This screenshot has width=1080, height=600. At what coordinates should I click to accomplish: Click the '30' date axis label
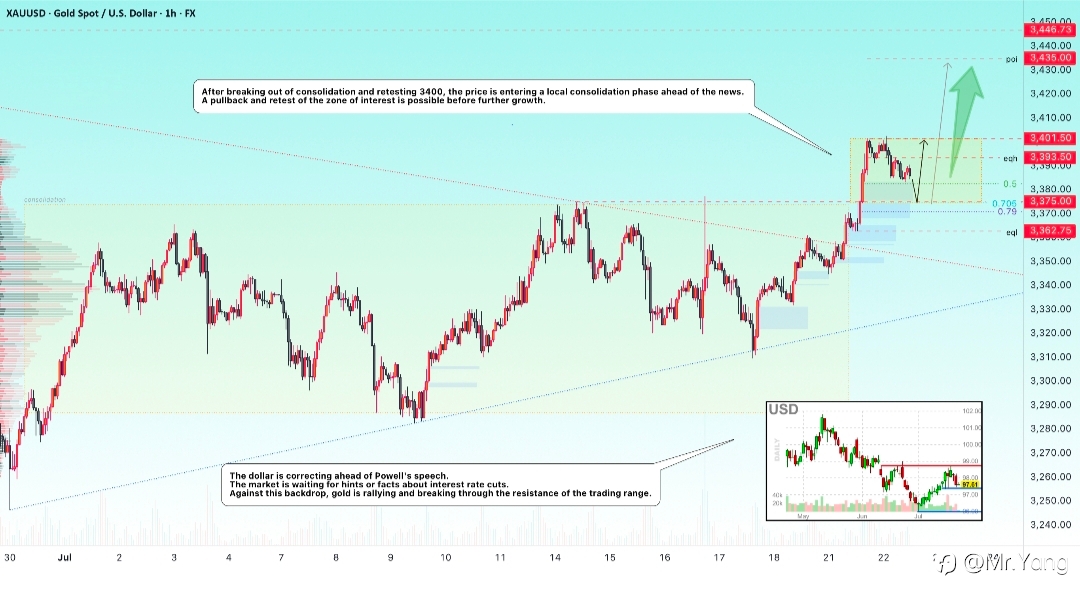coord(10,557)
